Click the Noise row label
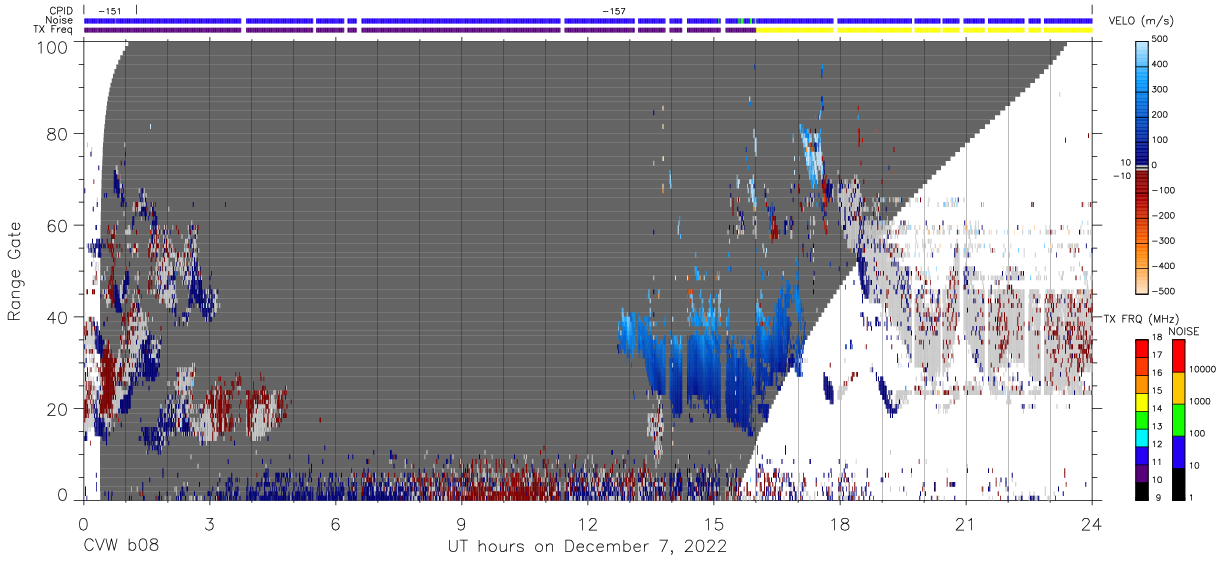This screenshot has height=567, width=1228. [x=58, y=20]
